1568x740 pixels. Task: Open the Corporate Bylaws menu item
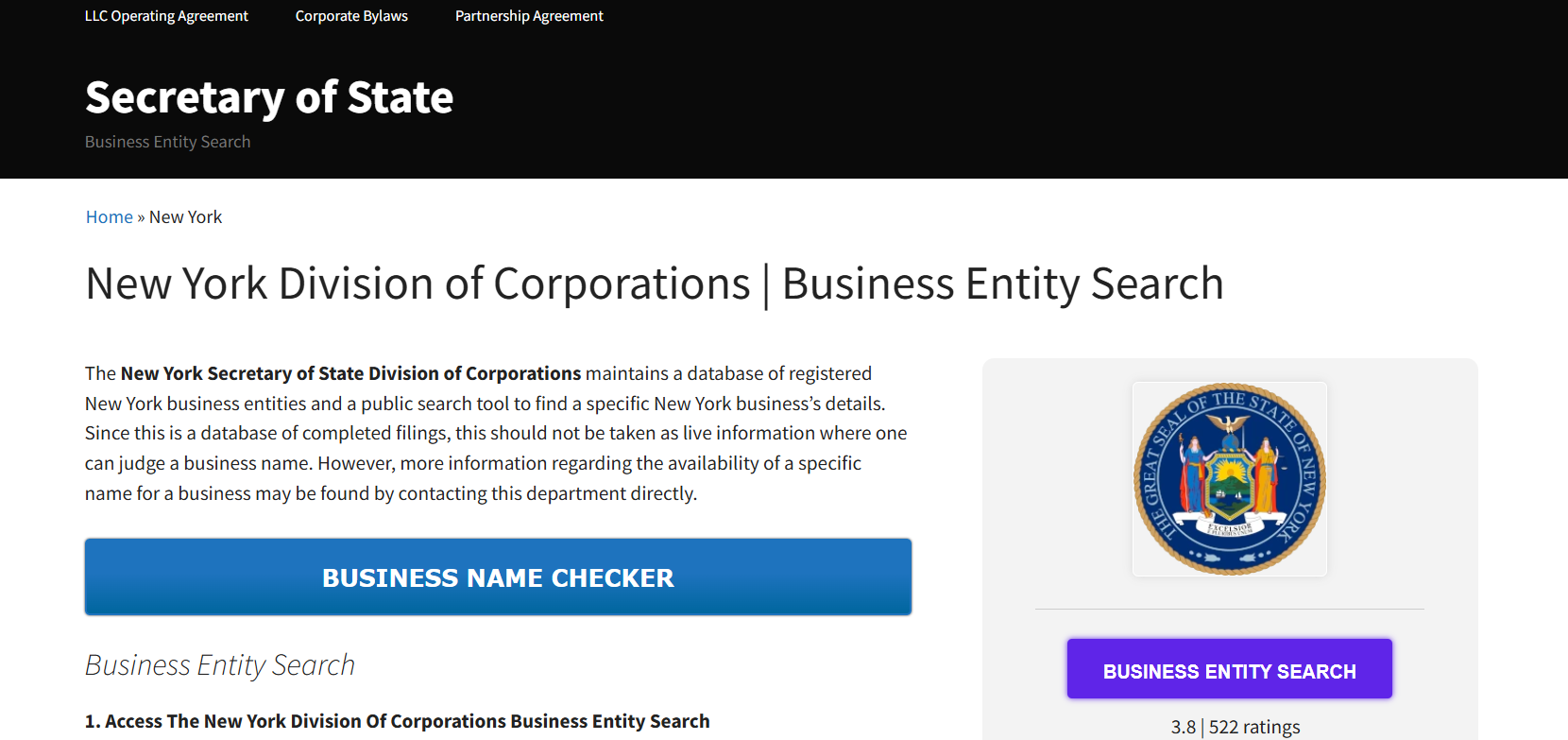point(351,15)
